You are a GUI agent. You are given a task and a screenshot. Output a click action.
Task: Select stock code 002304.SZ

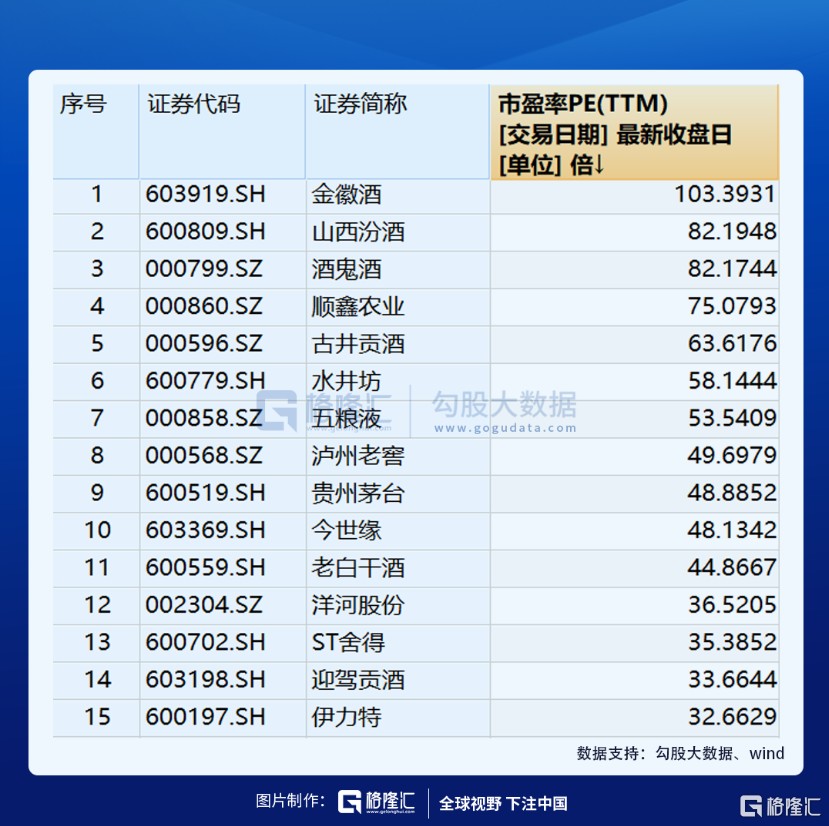coord(204,605)
